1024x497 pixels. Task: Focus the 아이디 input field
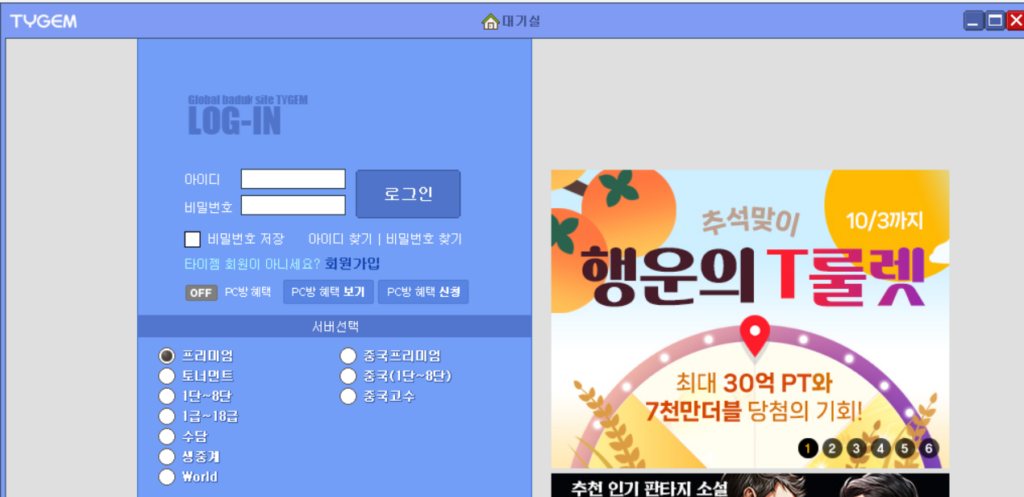293,179
